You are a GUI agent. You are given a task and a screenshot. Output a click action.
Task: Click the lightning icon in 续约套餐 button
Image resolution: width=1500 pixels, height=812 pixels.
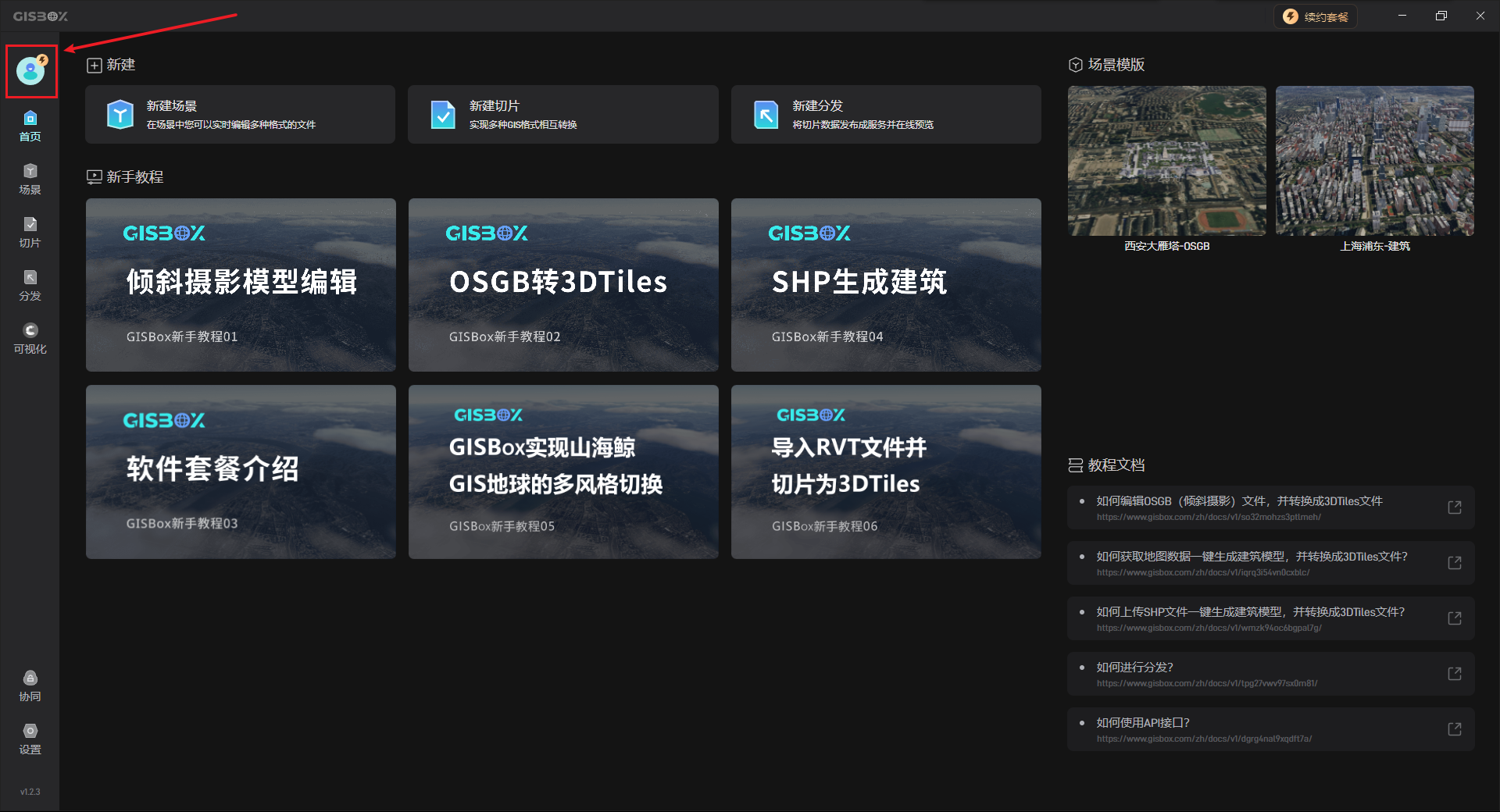point(1291,16)
